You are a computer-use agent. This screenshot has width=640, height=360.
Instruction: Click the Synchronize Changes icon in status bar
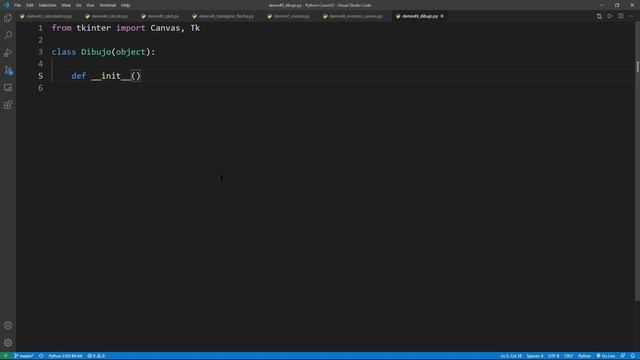[41, 356]
